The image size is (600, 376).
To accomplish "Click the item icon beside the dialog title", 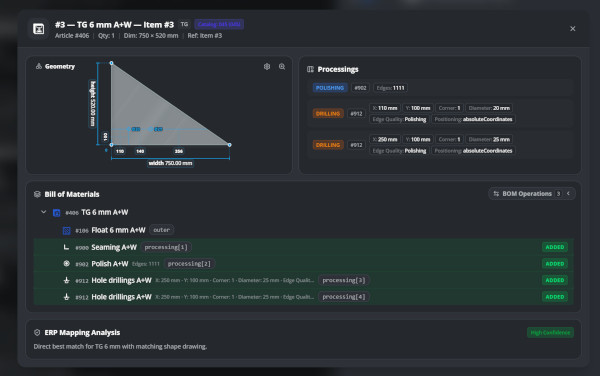I will pos(39,29).
